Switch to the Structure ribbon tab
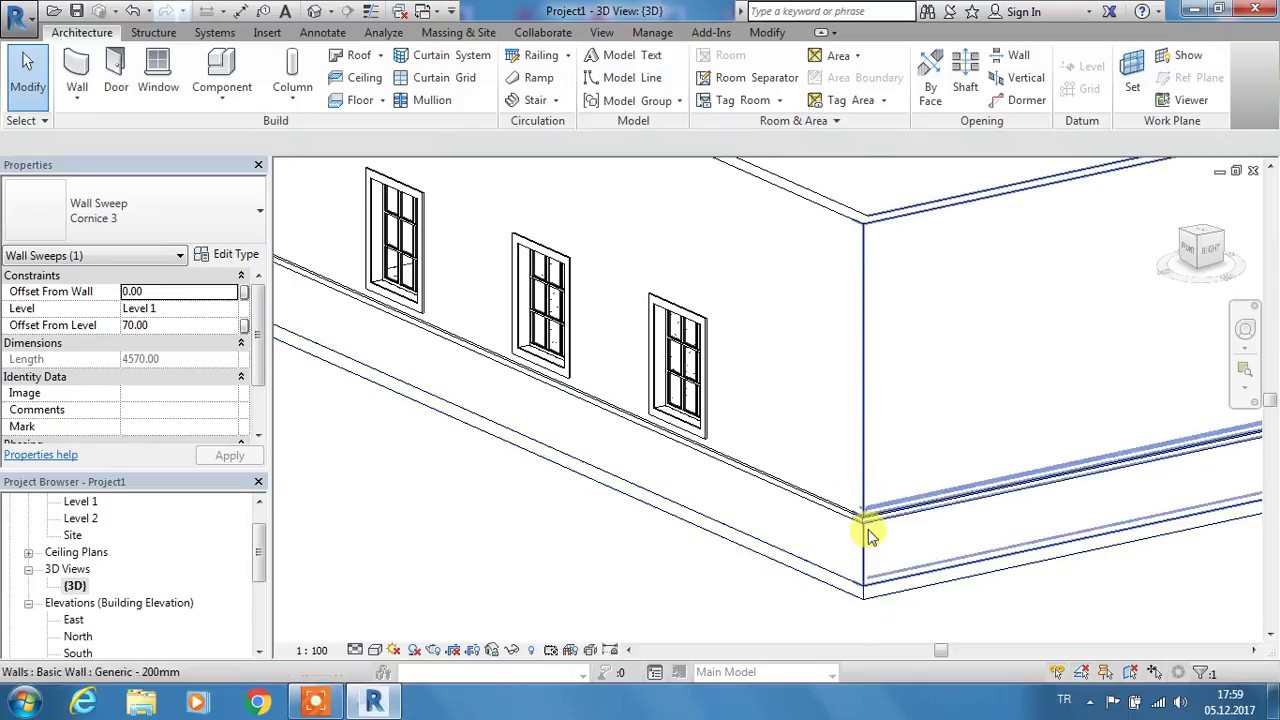 coord(153,33)
